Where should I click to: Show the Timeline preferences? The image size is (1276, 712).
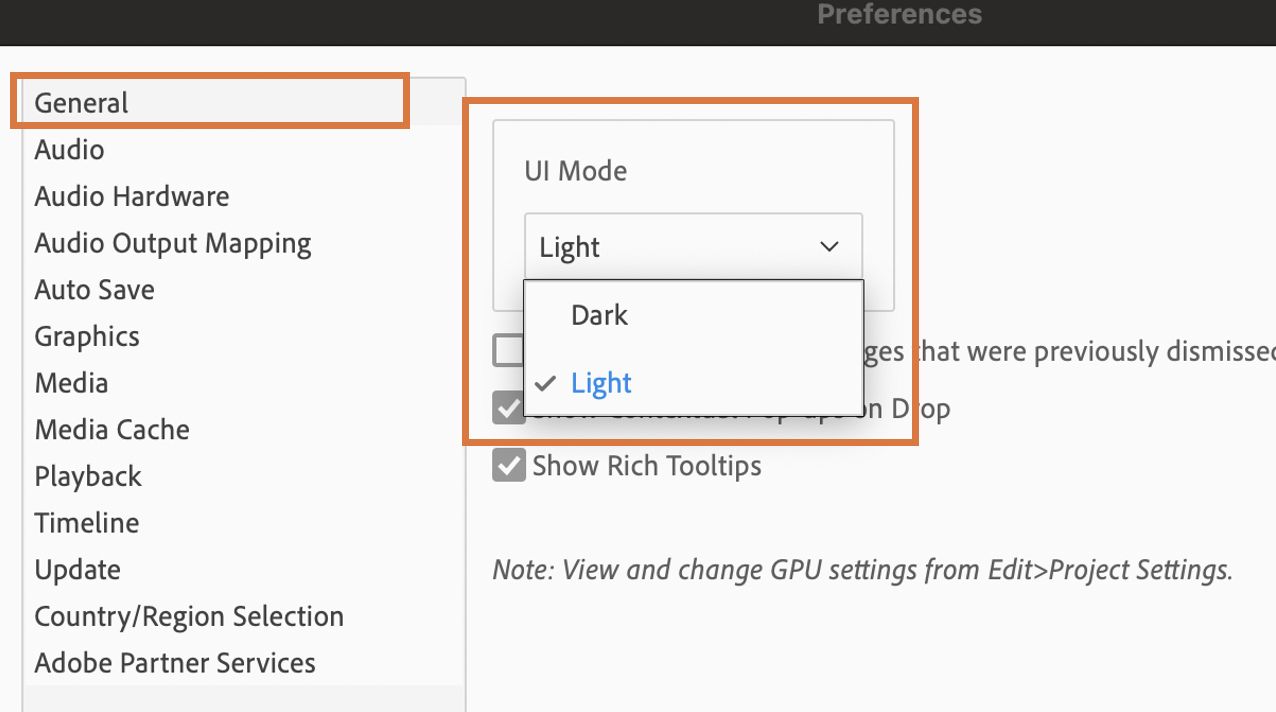[87, 523]
